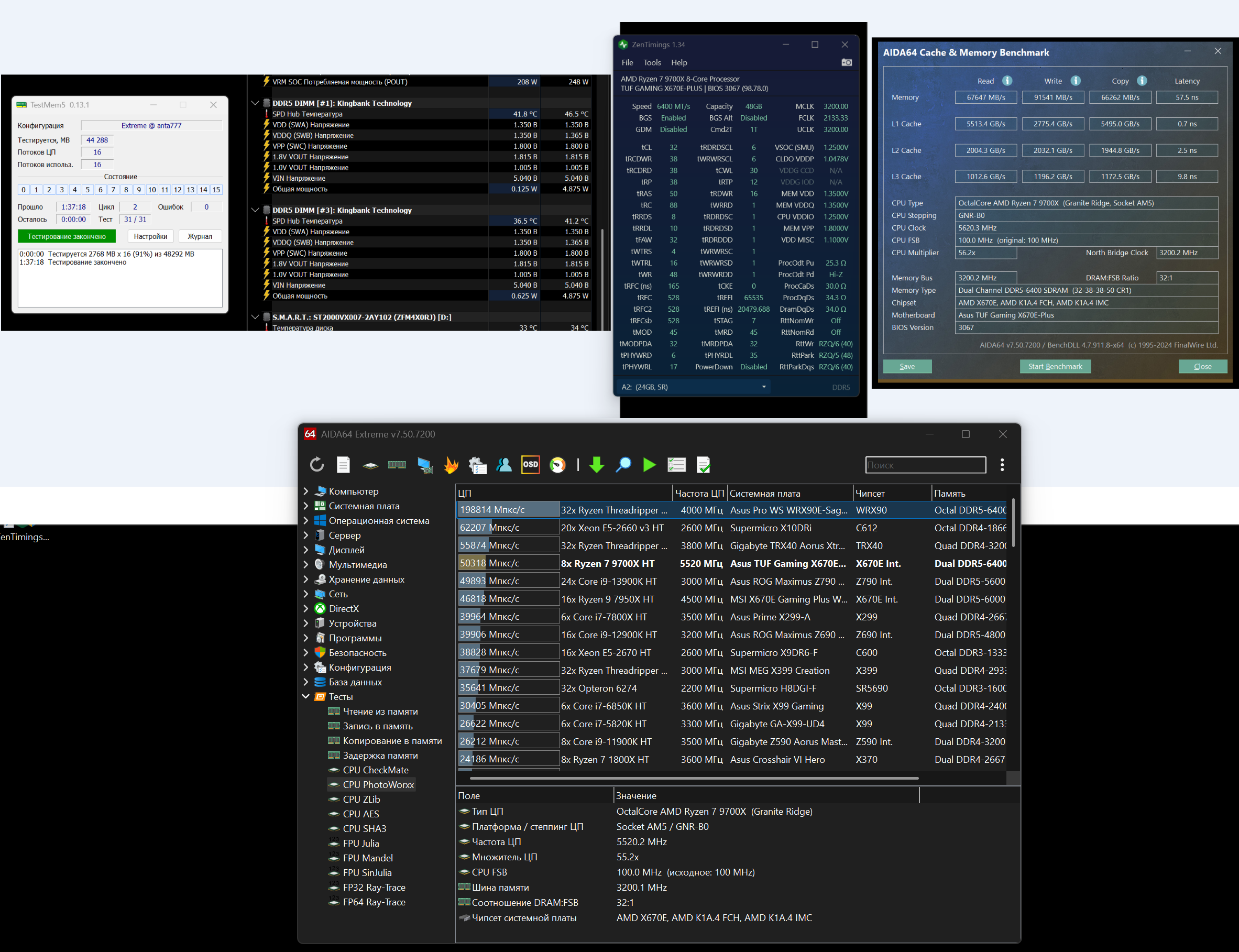The width and height of the screenshot is (1239, 952).
Task: Toggle thread 5 box in TestMem5
Action: [87, 190]
